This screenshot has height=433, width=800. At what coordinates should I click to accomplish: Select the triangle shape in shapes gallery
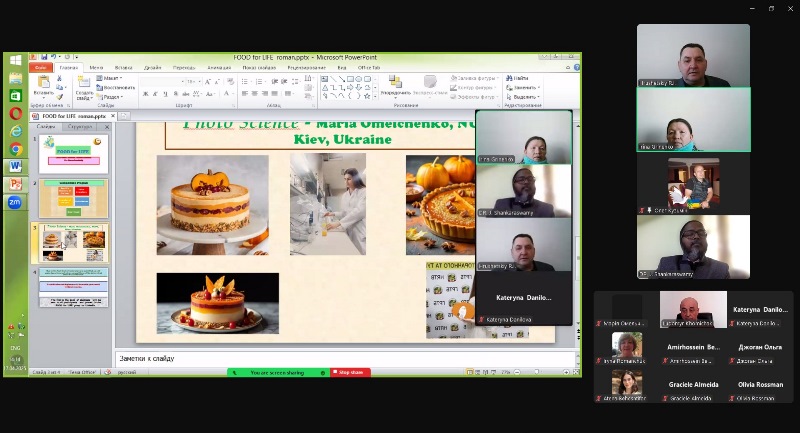click(325, 88)
